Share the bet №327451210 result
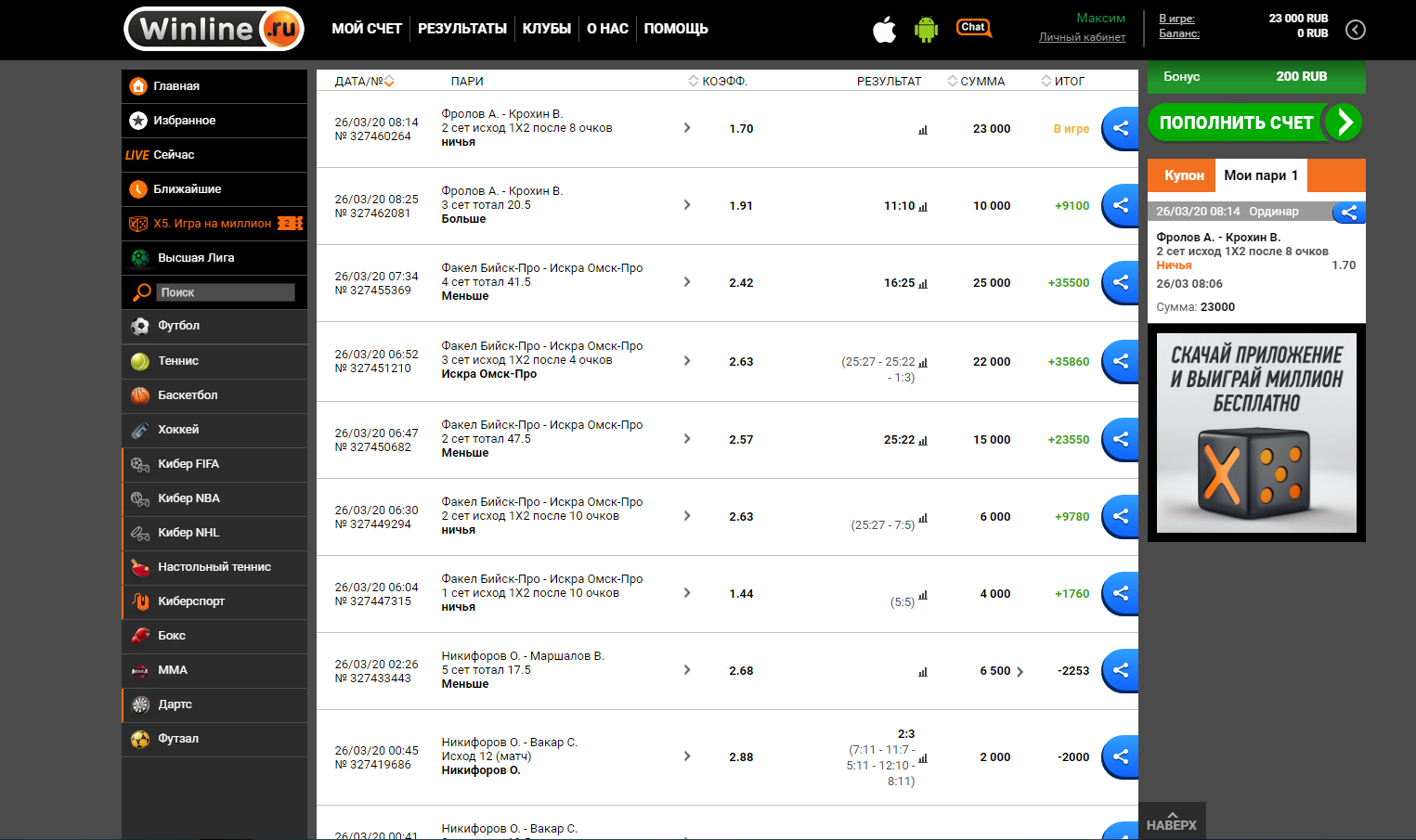 coord(1121,362)
